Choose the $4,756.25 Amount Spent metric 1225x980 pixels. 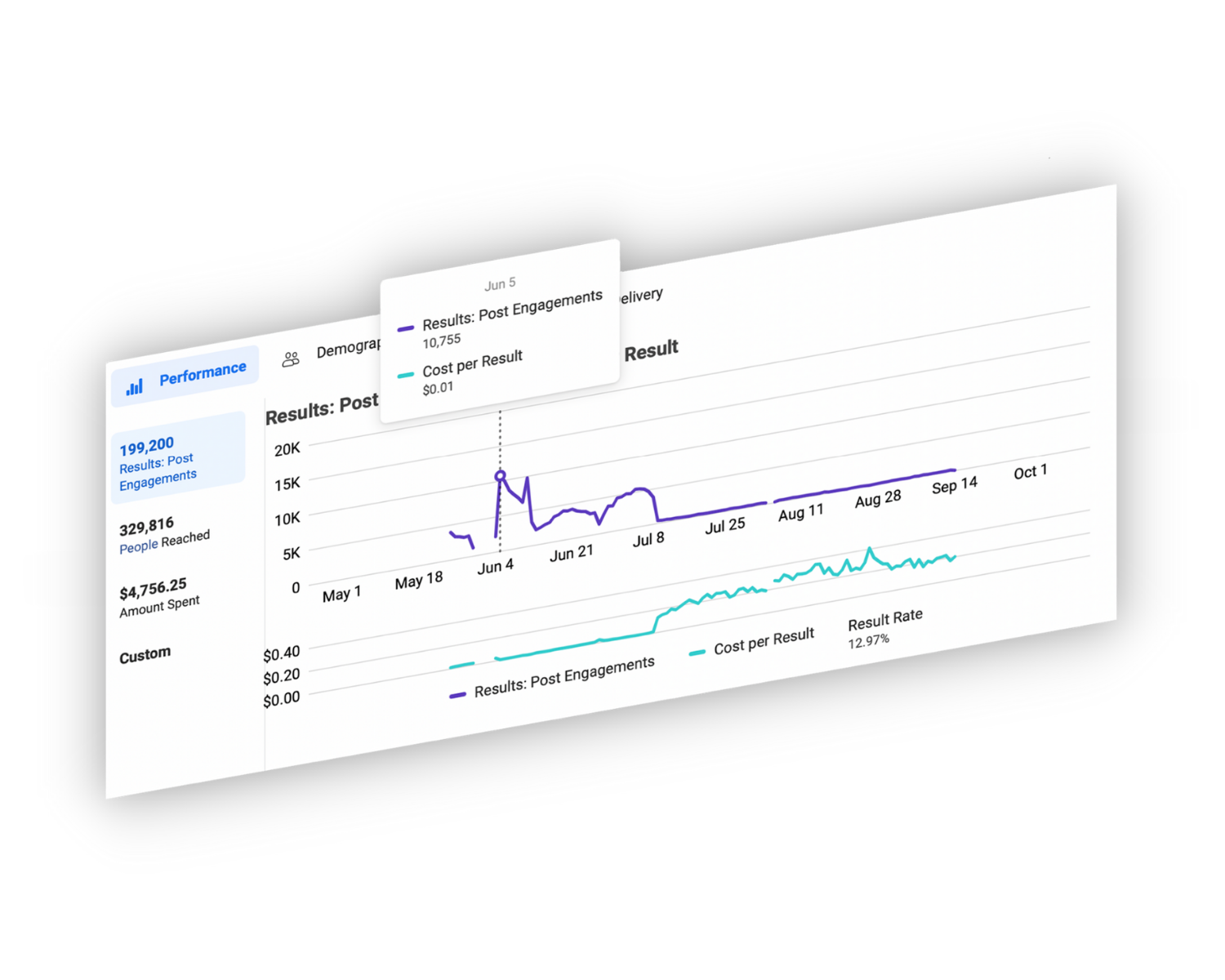pos(159,596)
